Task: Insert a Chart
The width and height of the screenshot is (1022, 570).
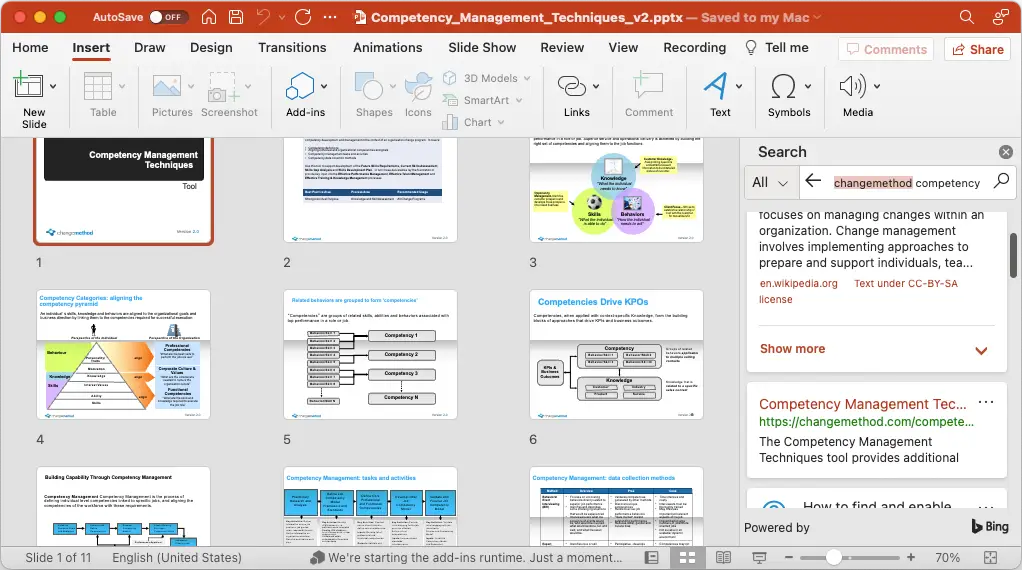Action: click(x=473, y=122)
